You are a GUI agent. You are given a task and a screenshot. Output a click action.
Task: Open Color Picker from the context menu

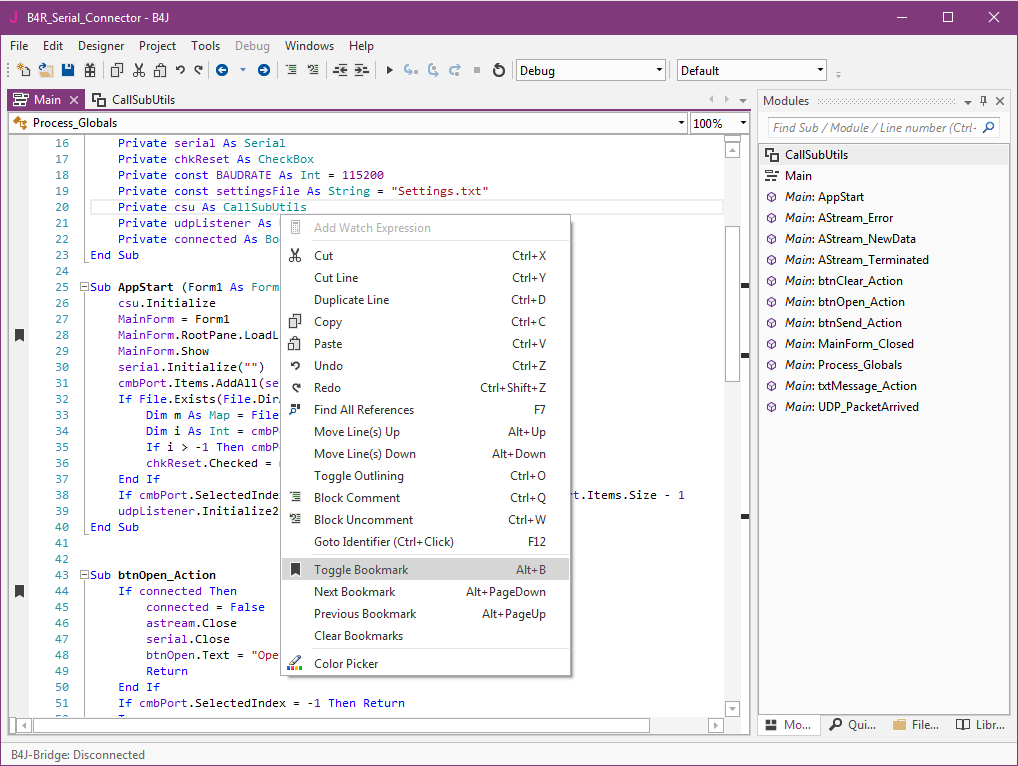[x=346, y=664]
